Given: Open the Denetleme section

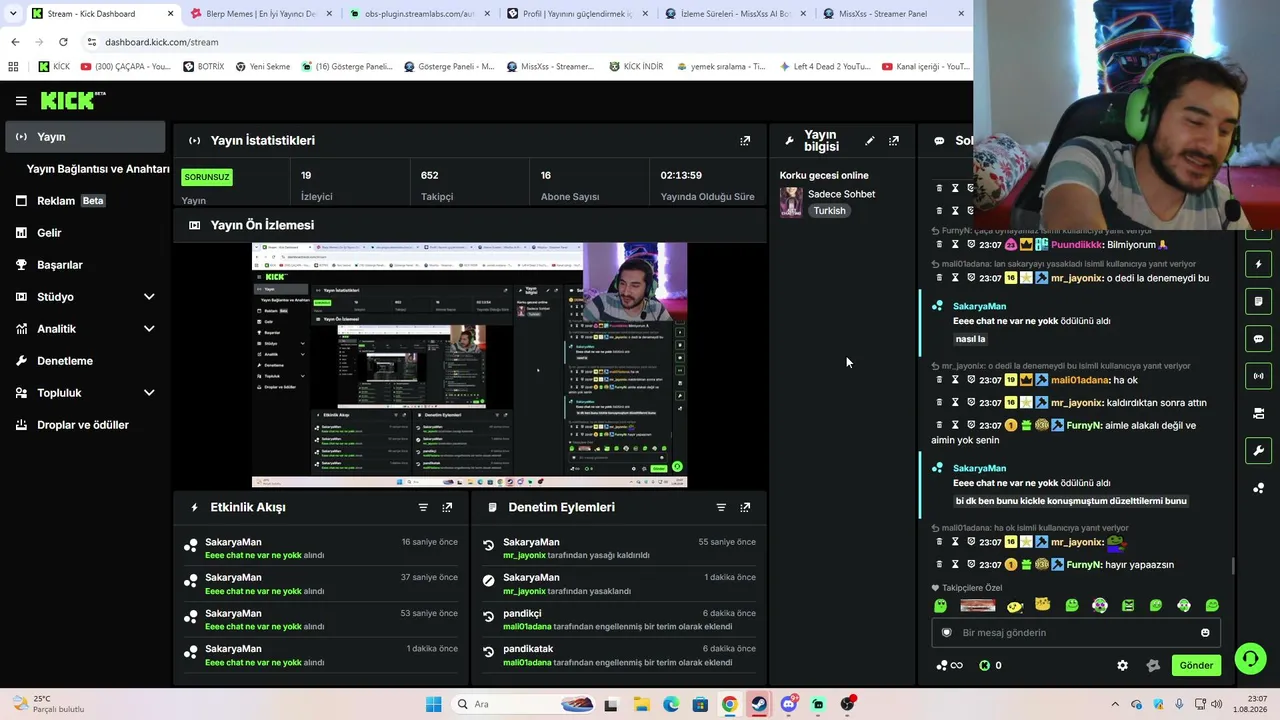Looking at the screenshot, I should point(85,361).
